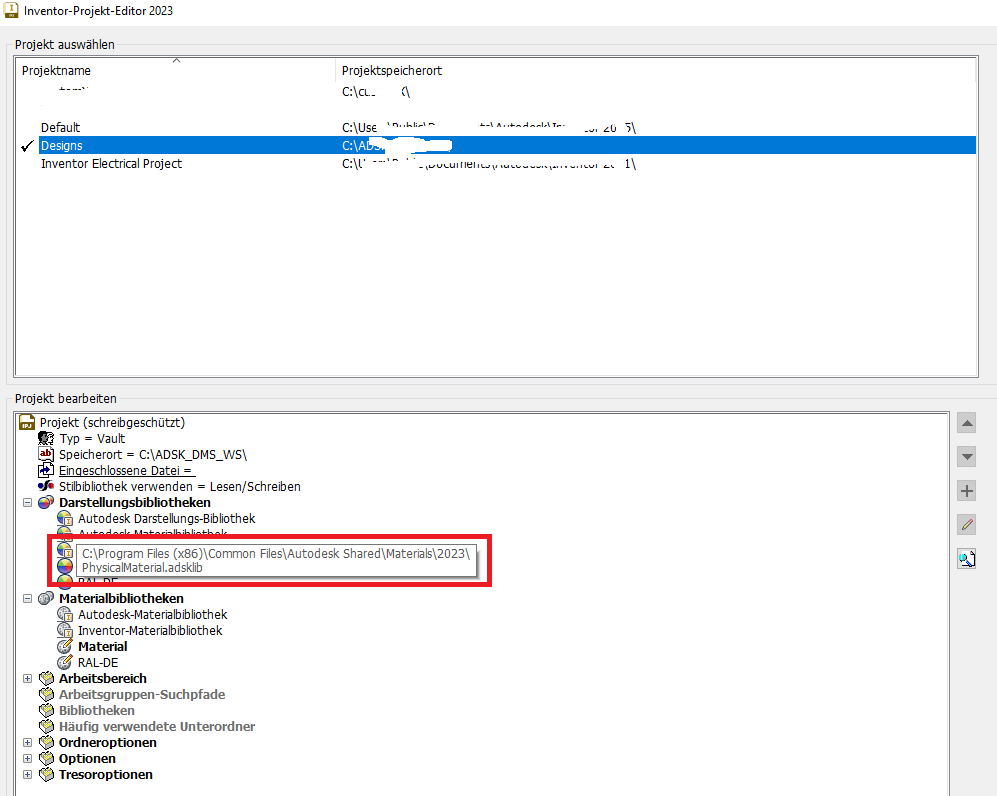Collapse the Darstellungsbibliotheken node
This screenshot has width=997, height=796.
point(27,502)
